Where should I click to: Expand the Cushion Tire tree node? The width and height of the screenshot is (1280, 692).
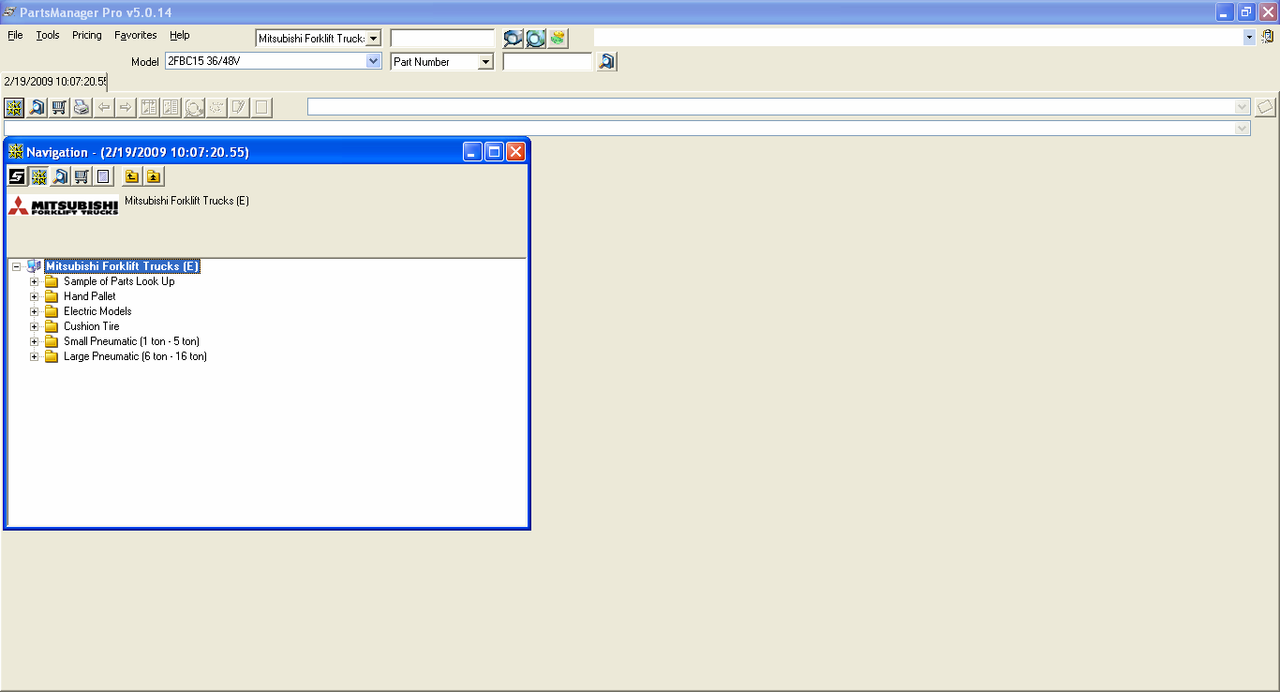(34, 327)
